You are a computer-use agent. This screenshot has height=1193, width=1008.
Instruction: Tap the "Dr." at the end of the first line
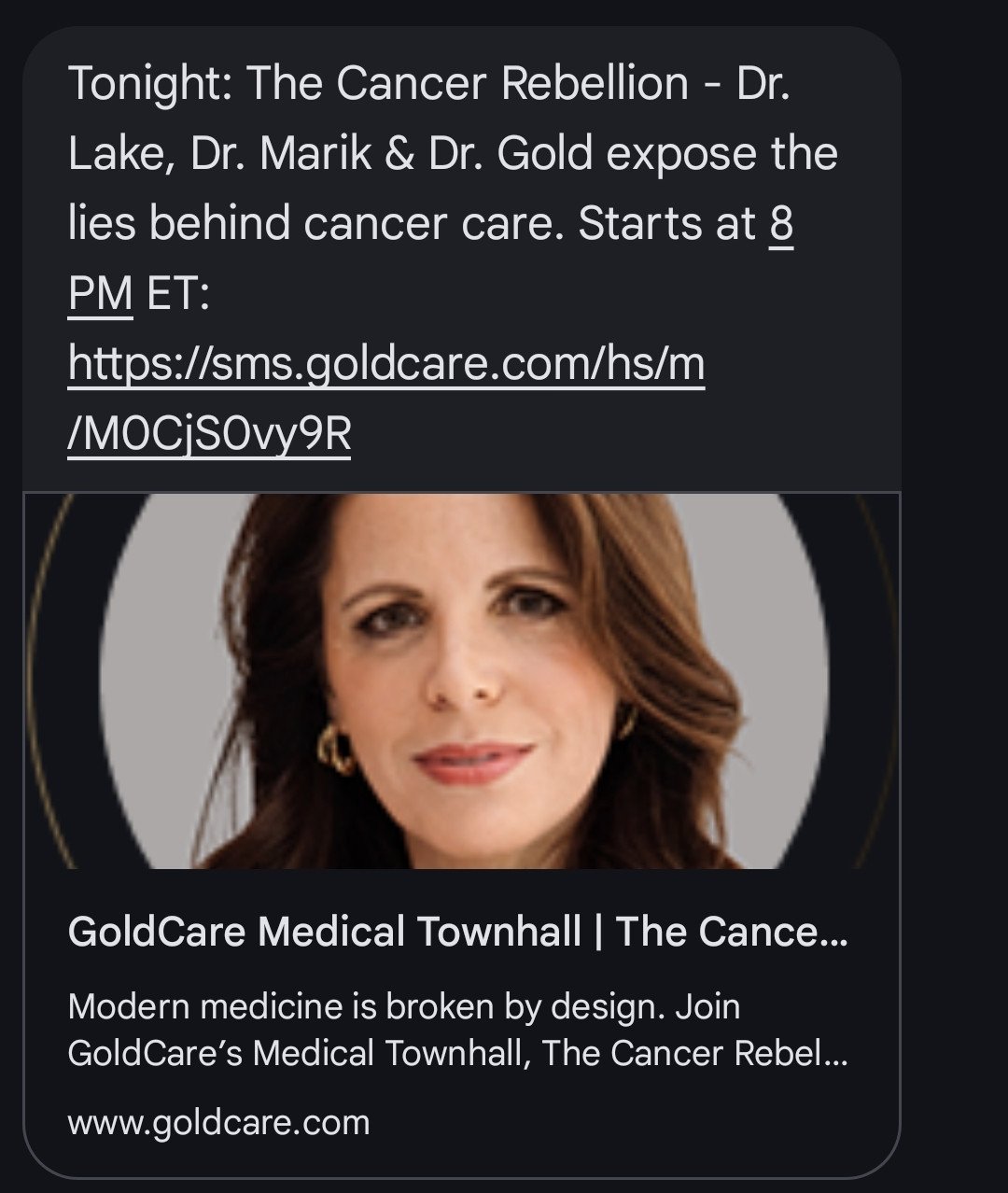[763, 84]
